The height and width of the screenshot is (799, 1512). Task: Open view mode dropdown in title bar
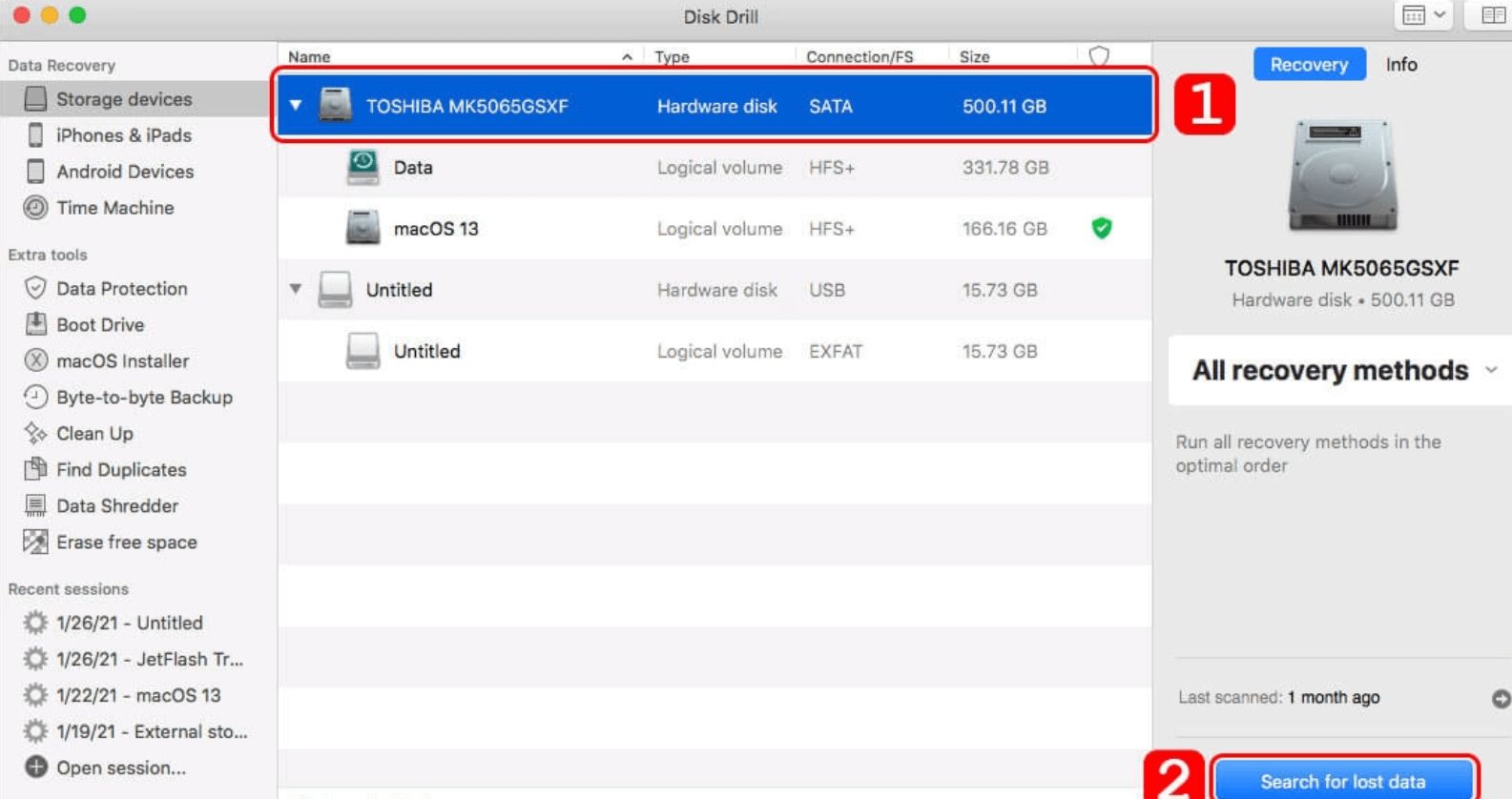coord(1424,15)
